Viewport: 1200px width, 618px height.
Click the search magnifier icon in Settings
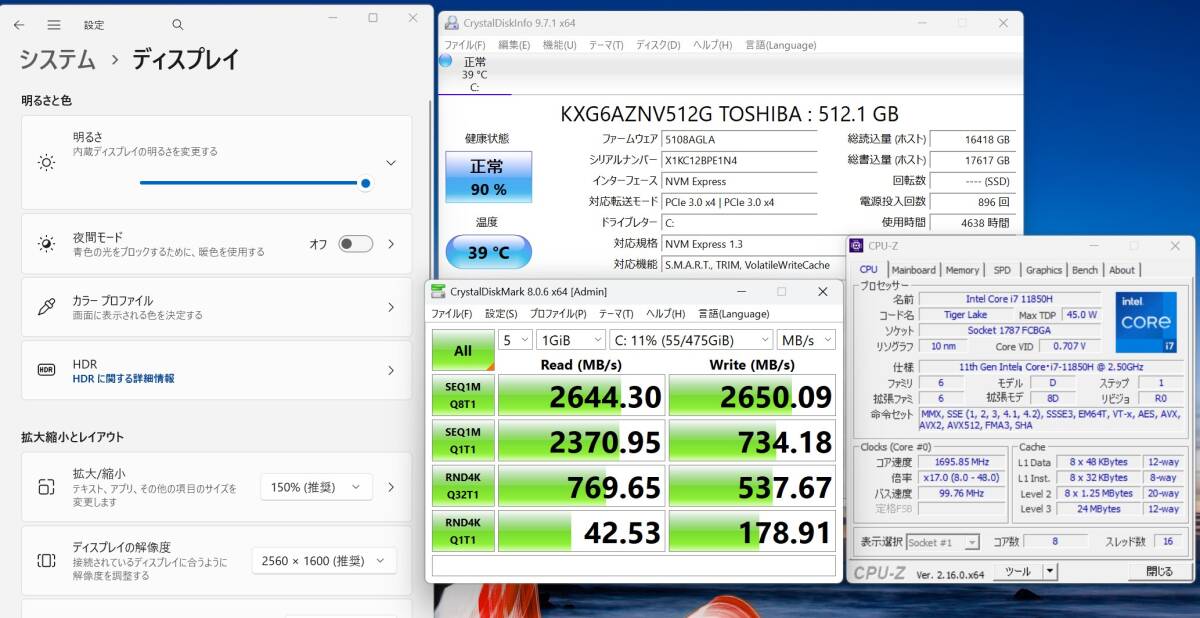point(177,24)
